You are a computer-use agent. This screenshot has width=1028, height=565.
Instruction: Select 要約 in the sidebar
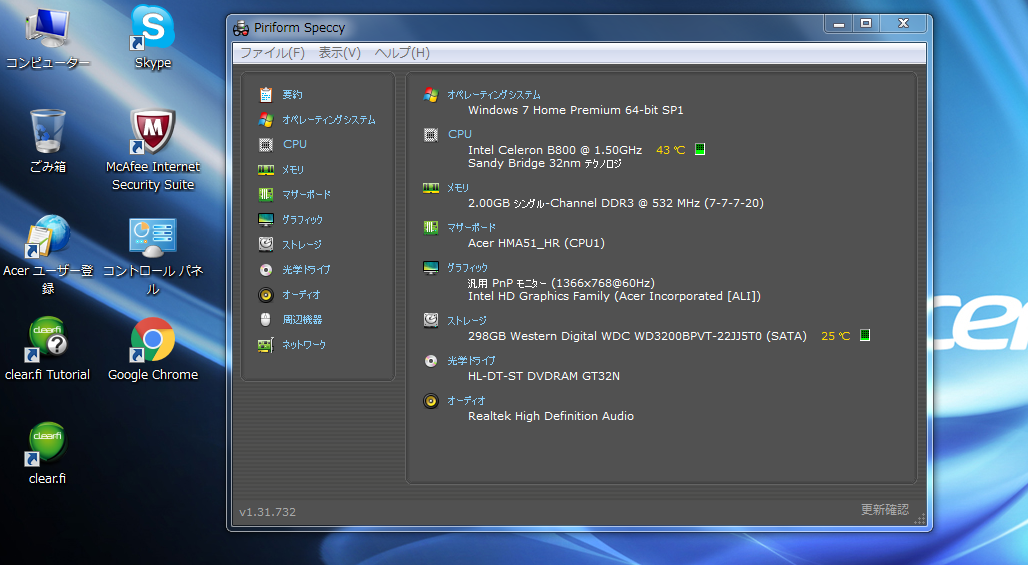(292, 94)
